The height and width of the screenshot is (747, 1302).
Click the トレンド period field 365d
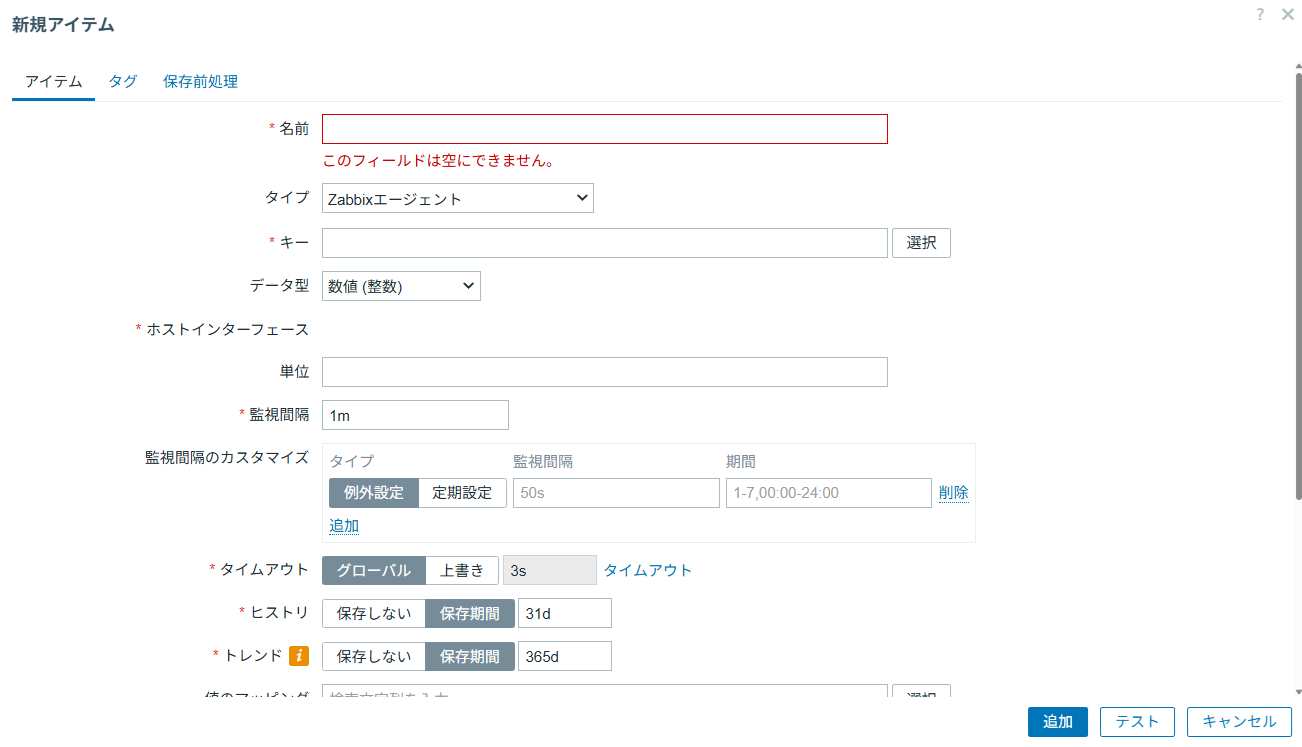[565, 656]
